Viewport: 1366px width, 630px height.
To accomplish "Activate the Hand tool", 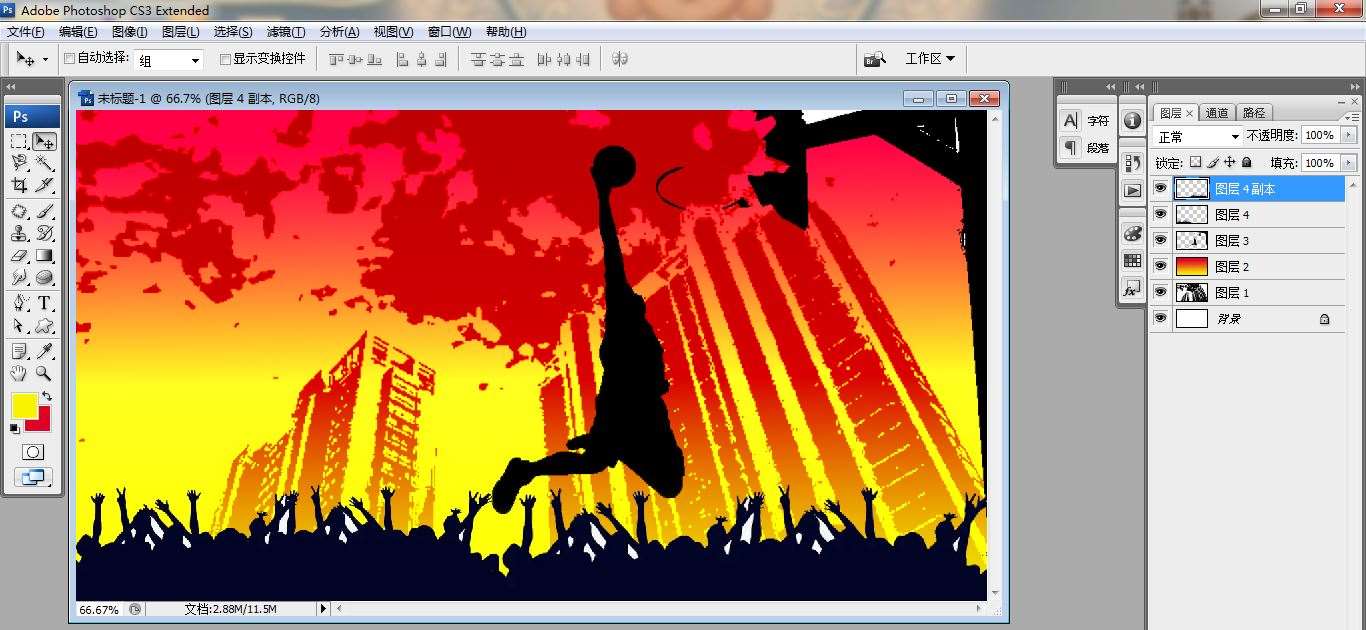I will pyautogui.click(x=19, y=373).
